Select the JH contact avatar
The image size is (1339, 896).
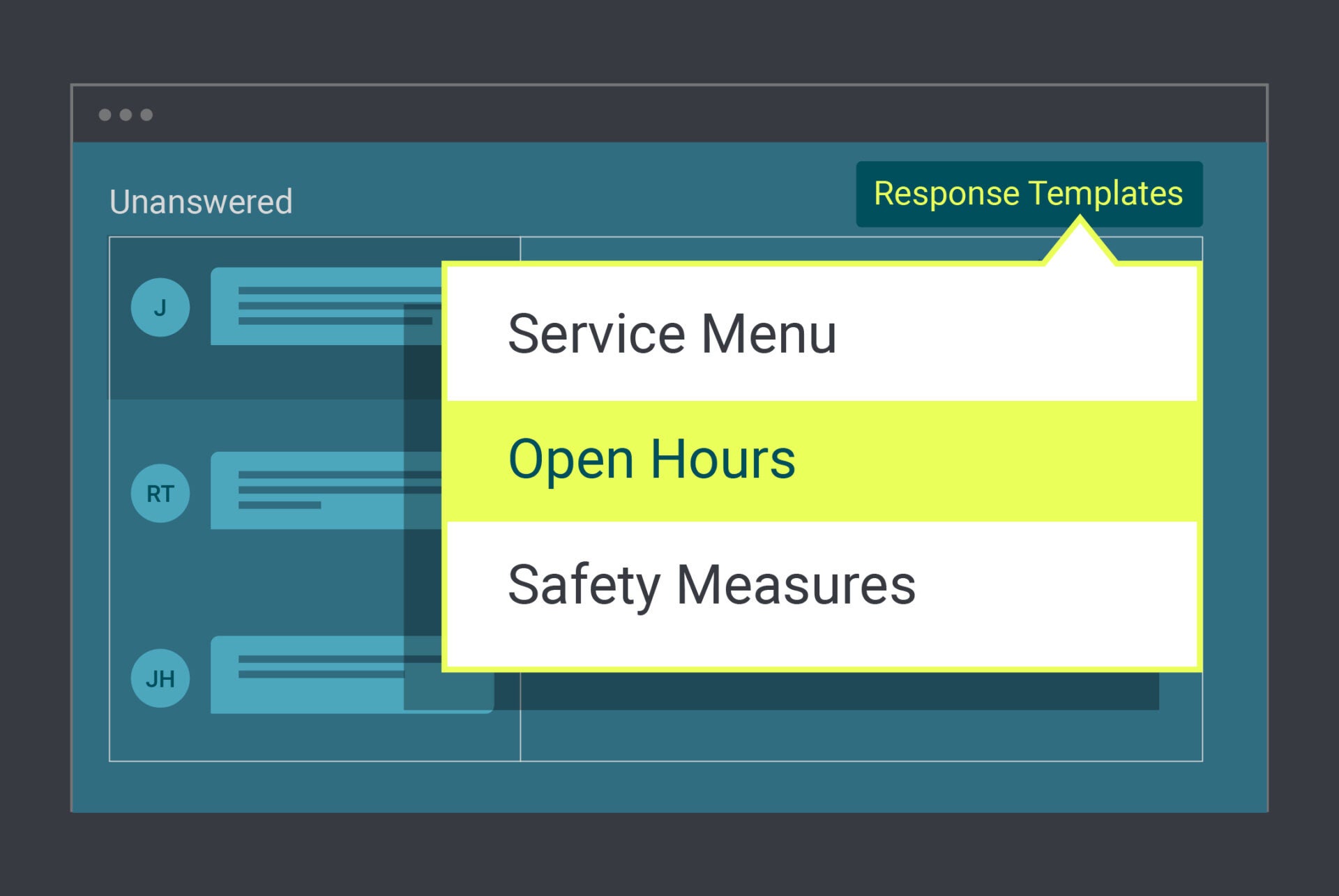[160, 678]
